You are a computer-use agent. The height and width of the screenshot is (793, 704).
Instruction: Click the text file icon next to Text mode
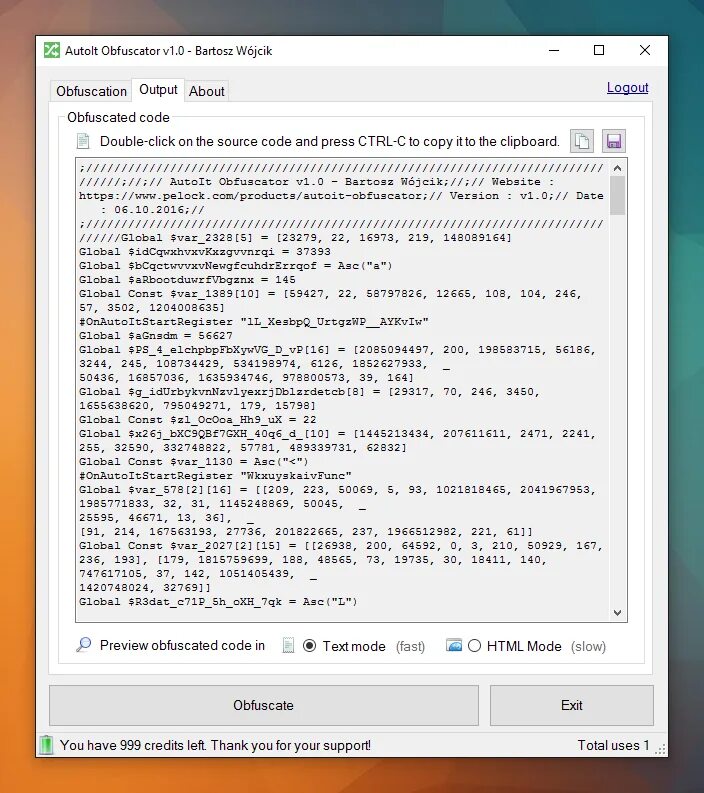(288, 645)
